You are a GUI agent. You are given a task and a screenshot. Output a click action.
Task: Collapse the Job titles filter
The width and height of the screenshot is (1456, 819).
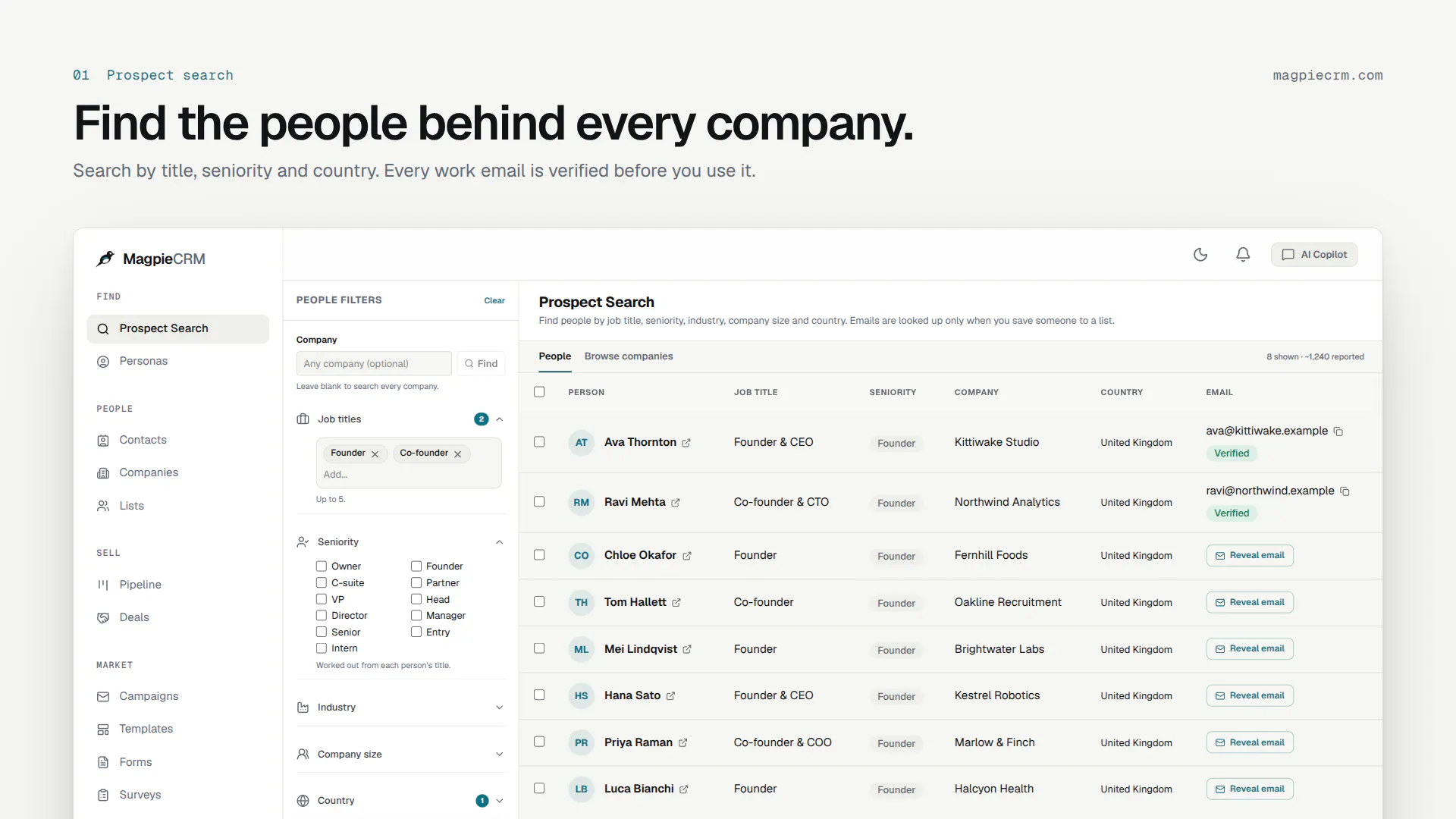(x=500, y=419)
